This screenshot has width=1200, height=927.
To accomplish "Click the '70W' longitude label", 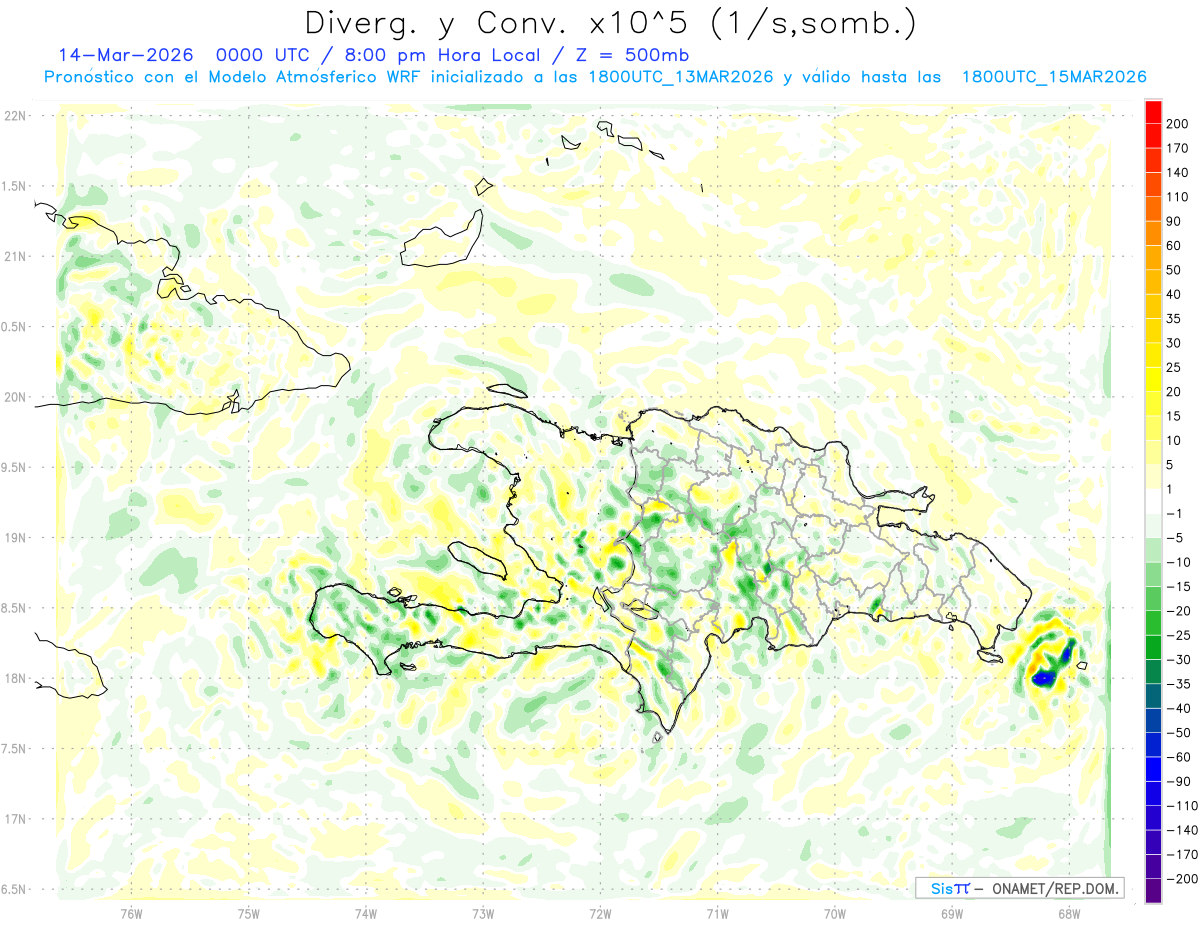I will click(835, 914).
